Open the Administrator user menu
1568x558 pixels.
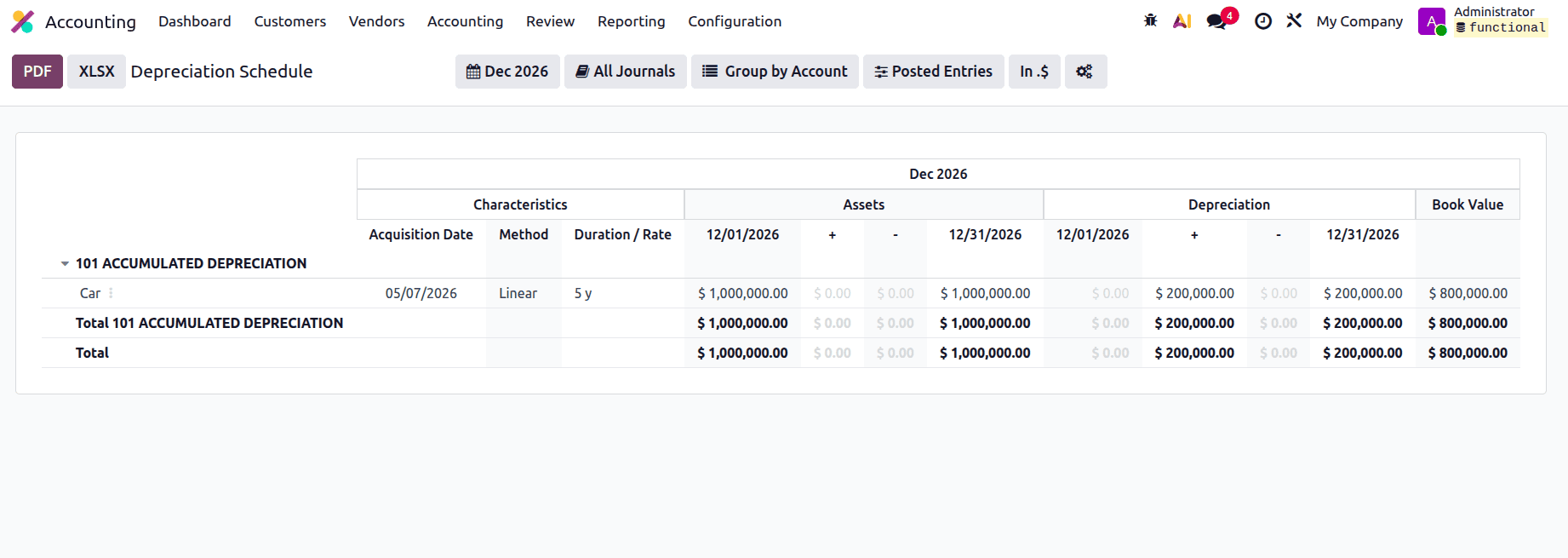click(1482, 21)
